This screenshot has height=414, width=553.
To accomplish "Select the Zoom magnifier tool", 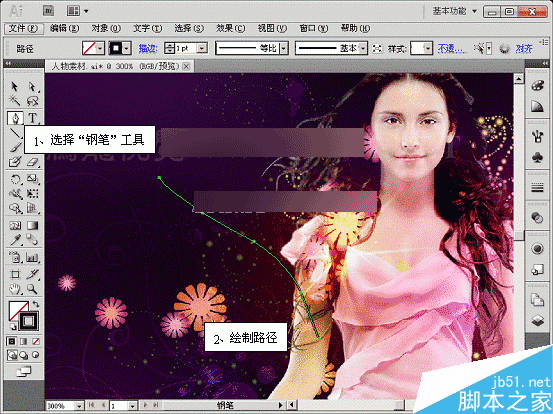I will coord(32,290).
